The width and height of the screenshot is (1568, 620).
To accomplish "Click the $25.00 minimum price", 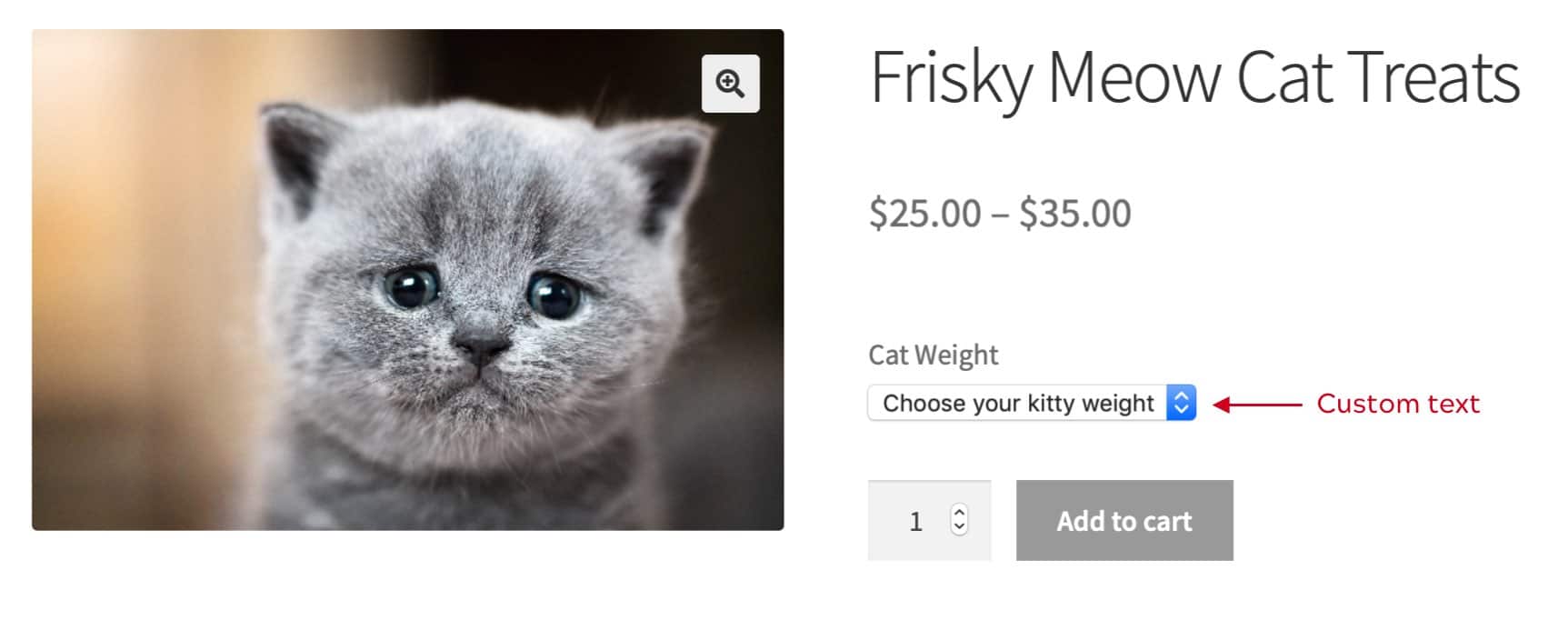I will pos(924,214).
